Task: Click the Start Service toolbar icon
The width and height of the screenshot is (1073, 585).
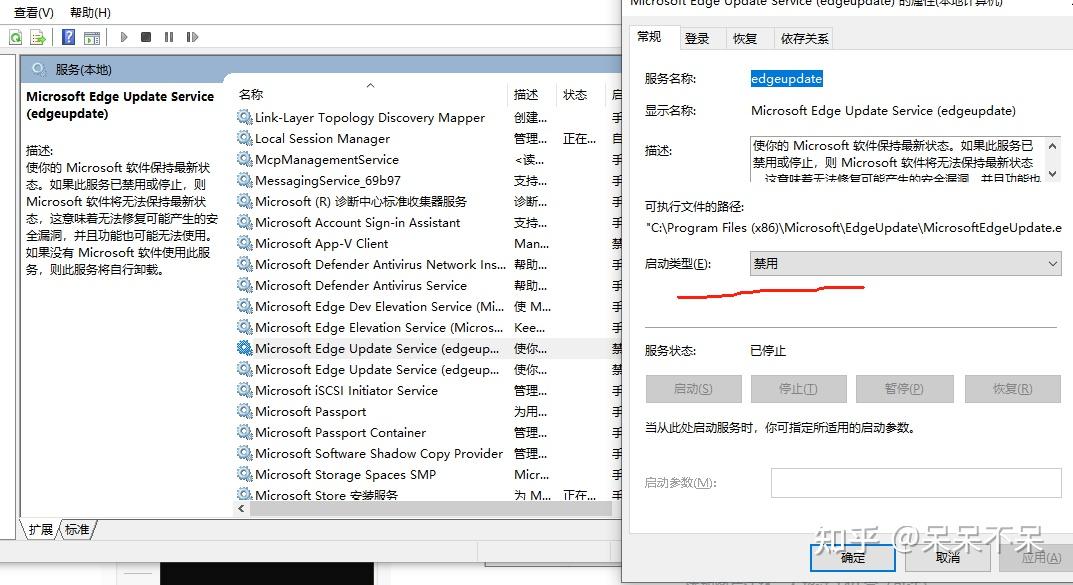Action: click(123, 37)
